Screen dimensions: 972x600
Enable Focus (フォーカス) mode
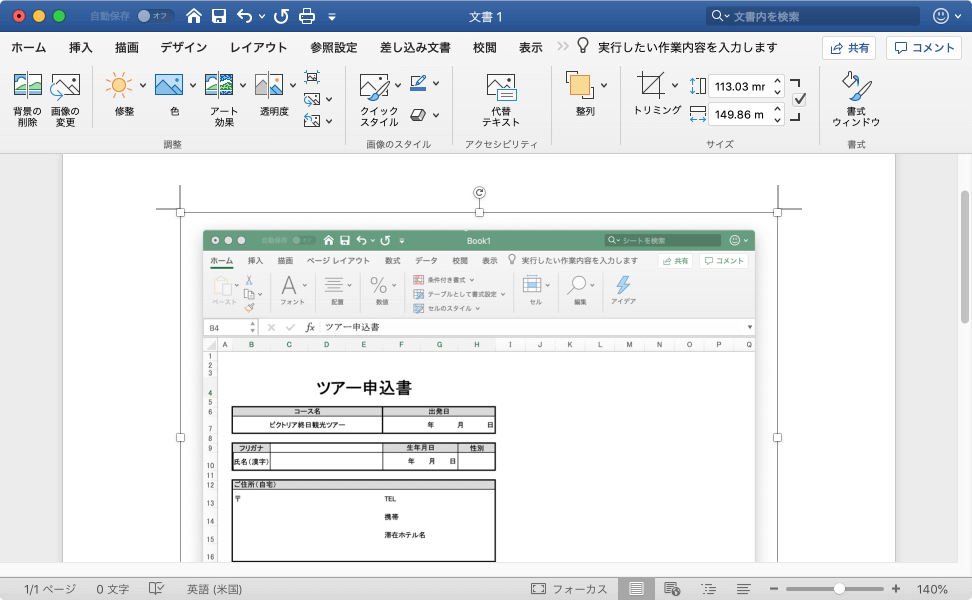(568, 589)
